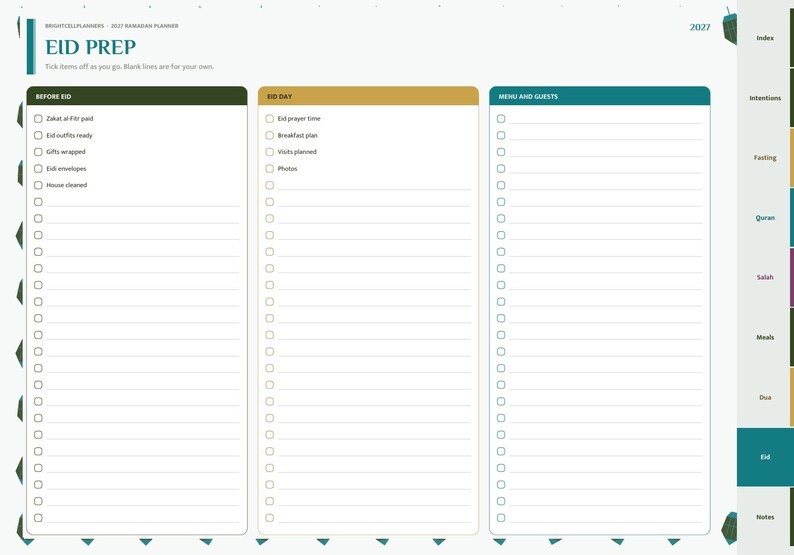Go to the Intentions tab
Image resolution: width=794 pixels, height=555 pixels.
[x=765, y=98]
